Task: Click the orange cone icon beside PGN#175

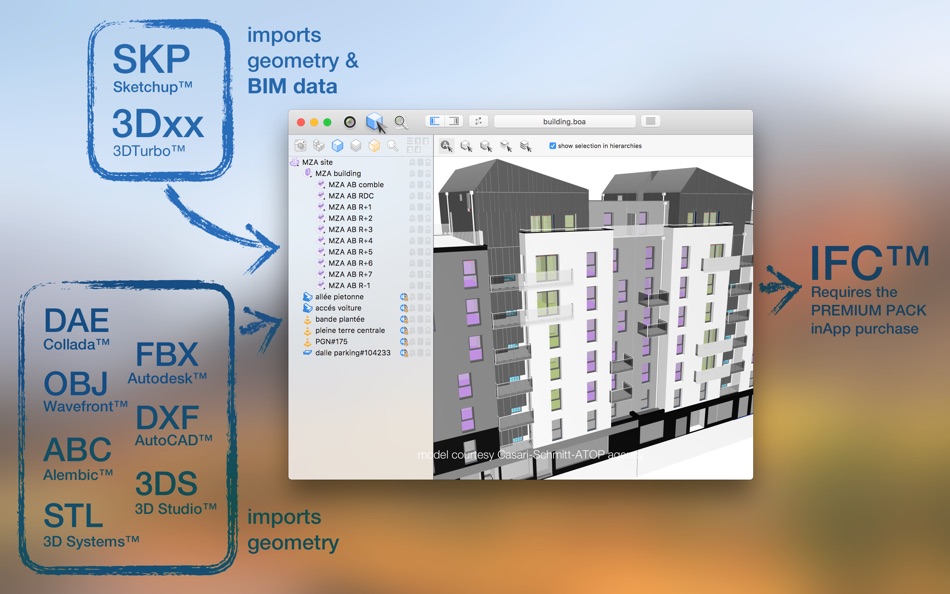Action: 307,342
